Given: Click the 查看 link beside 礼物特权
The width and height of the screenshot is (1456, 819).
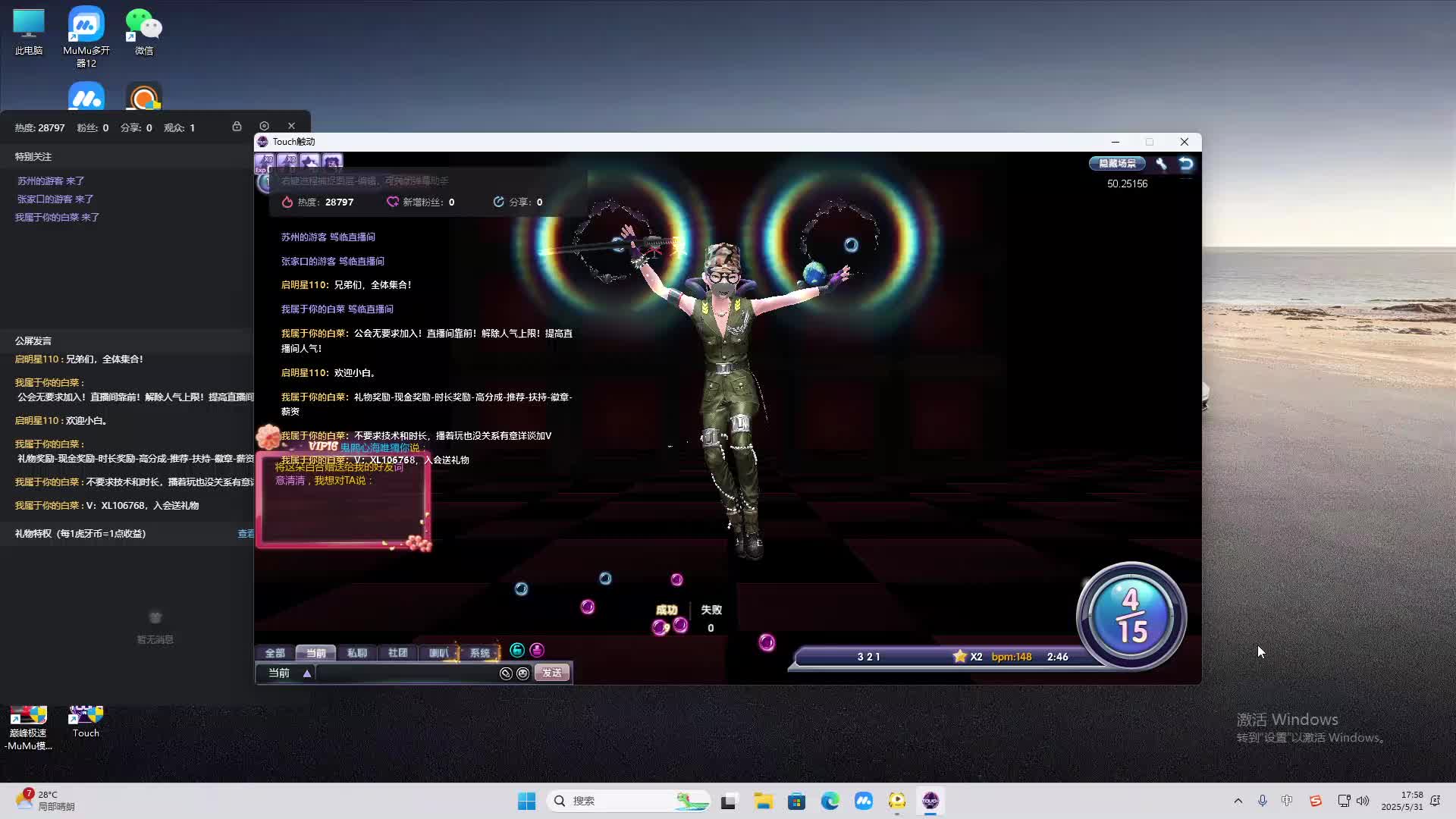Looking at the screenshot, I should tap(246, 534).
